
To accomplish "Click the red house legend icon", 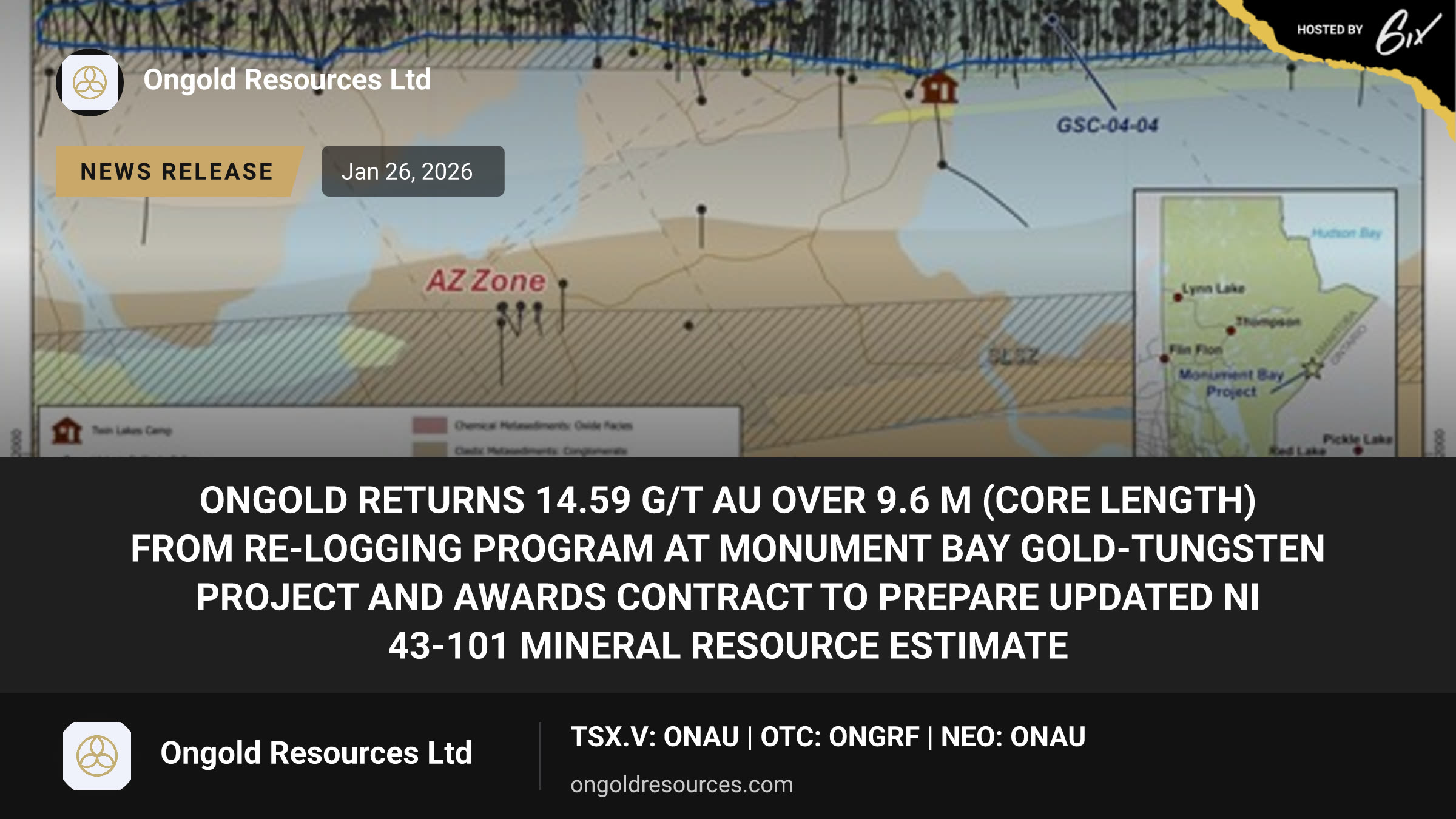I will tap(67, 430).
